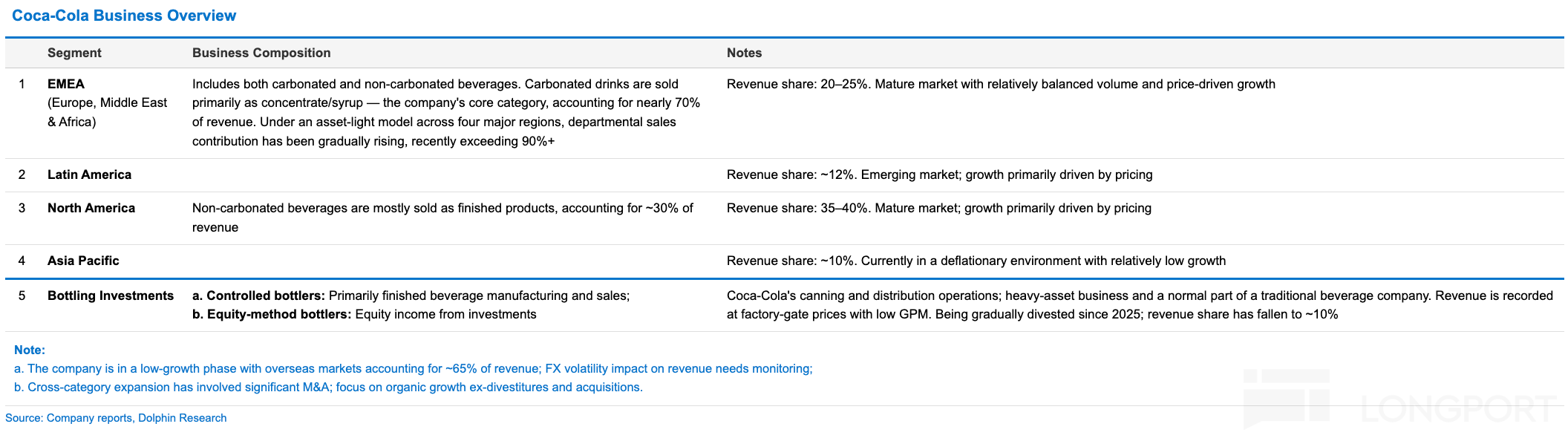
Task: Click the Coca-Cola Business Overview title
Action: 124,16
